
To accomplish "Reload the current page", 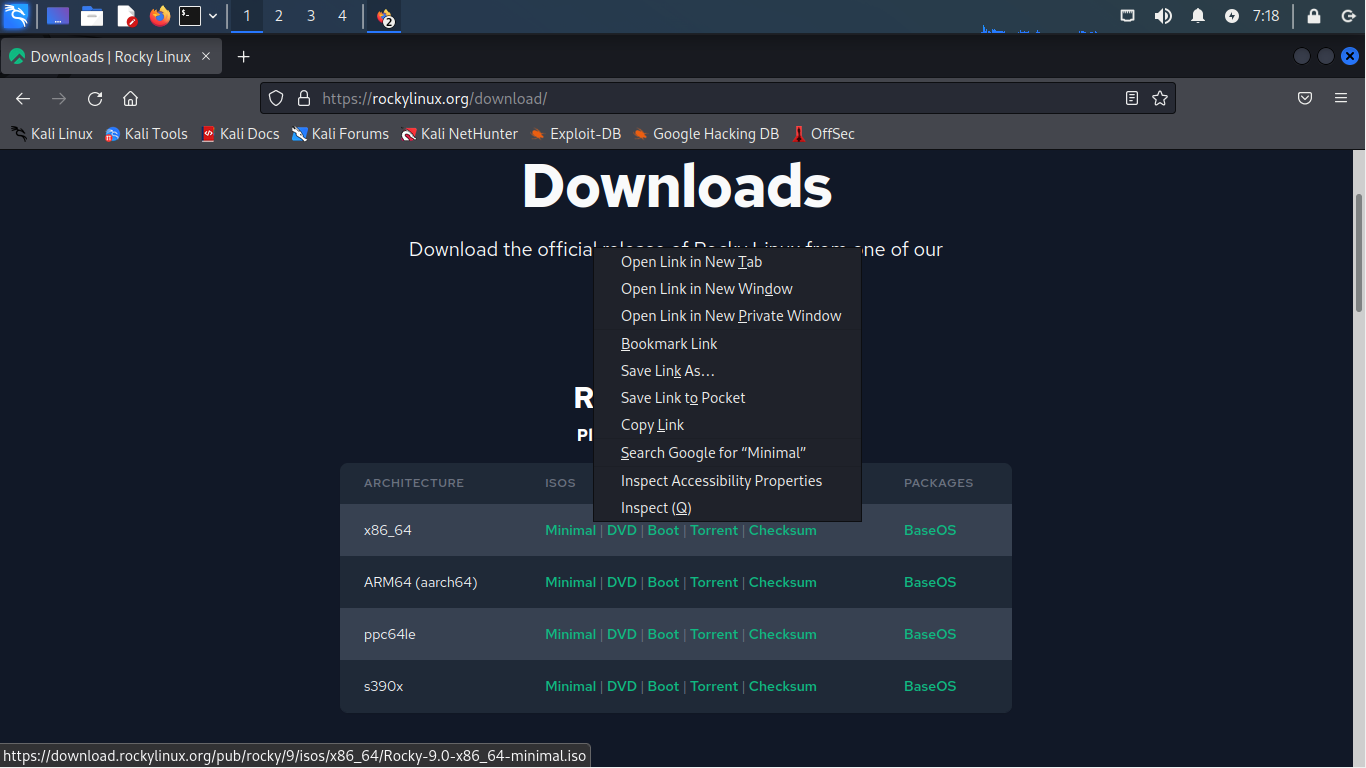I will pyautogui.click(x=95, y=98).
